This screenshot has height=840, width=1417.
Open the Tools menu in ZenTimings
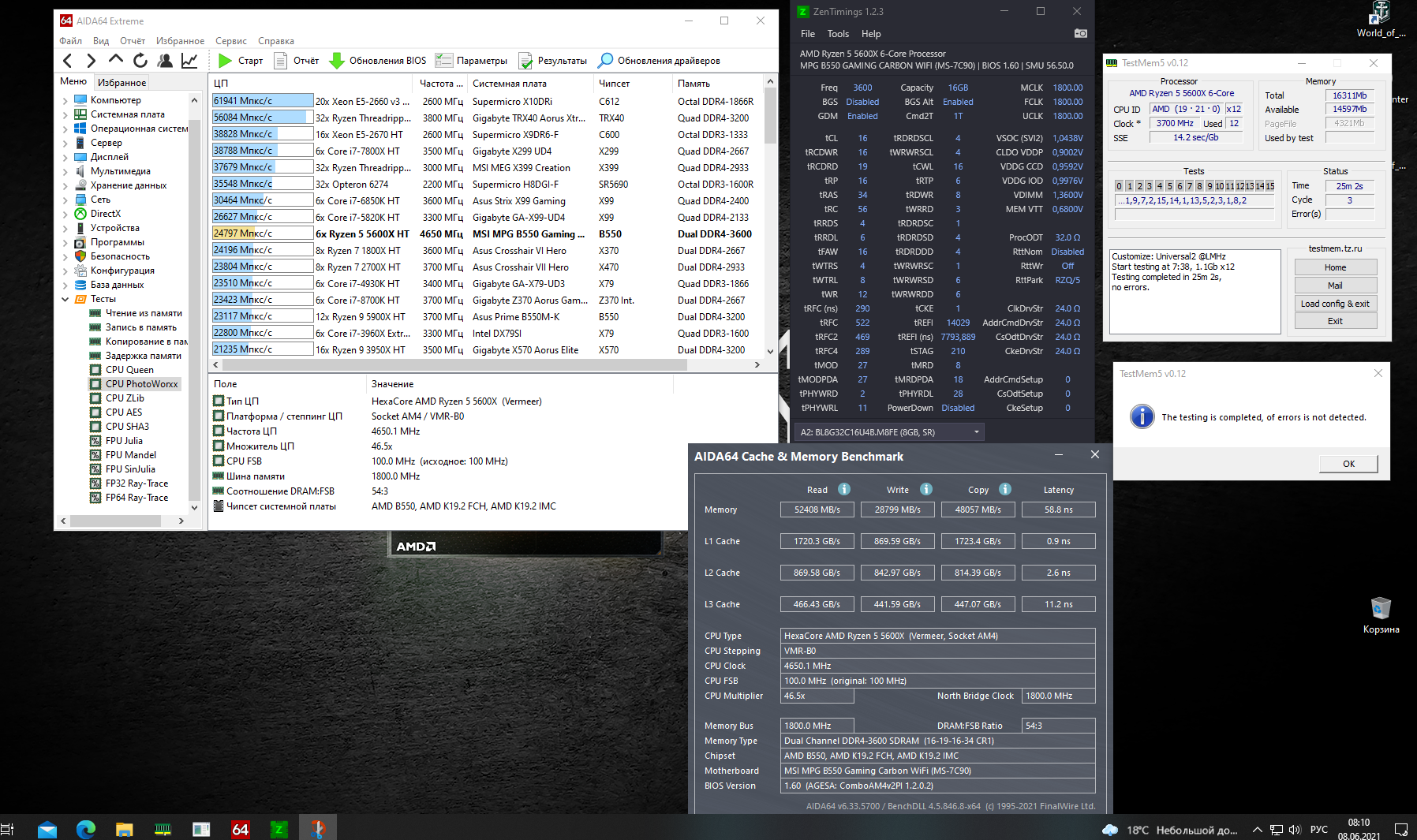point(838,34)
